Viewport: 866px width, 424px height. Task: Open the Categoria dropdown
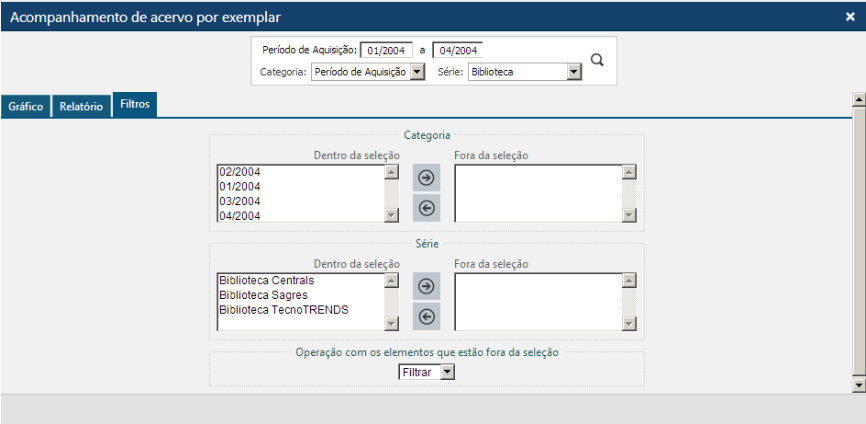[368, 72]
